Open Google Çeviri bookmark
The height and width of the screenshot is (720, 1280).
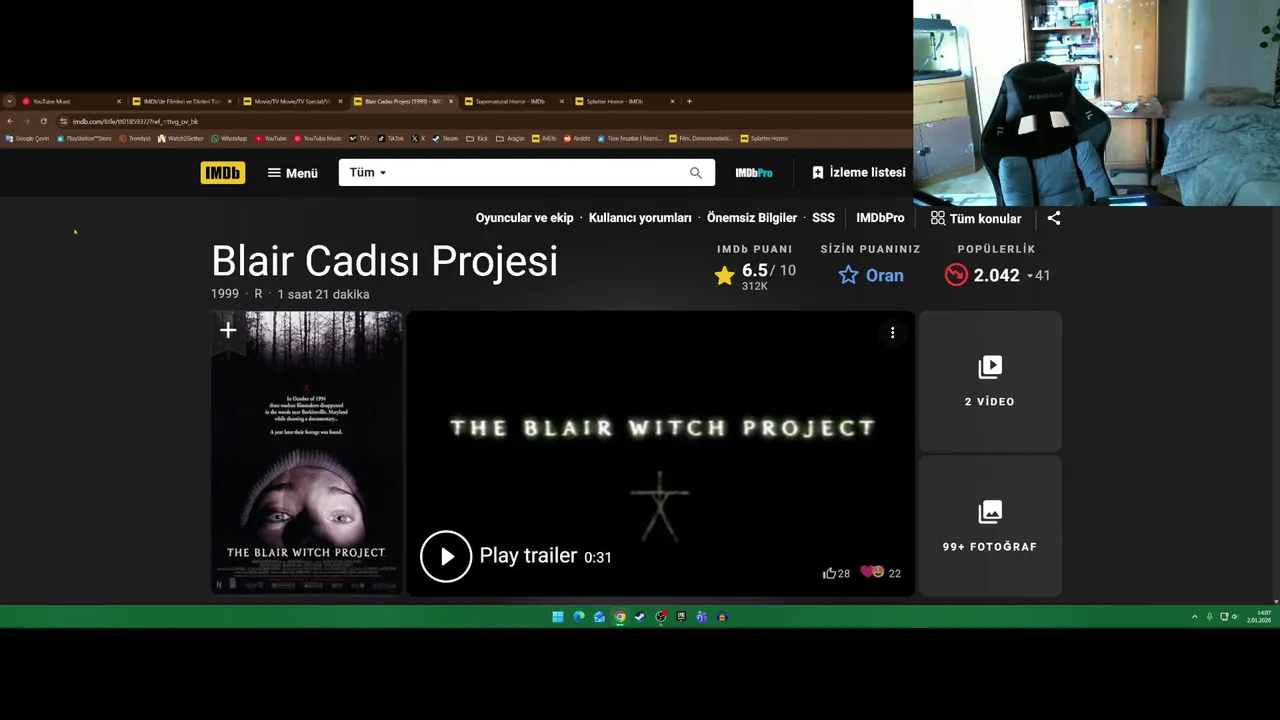tap(27, 138)
